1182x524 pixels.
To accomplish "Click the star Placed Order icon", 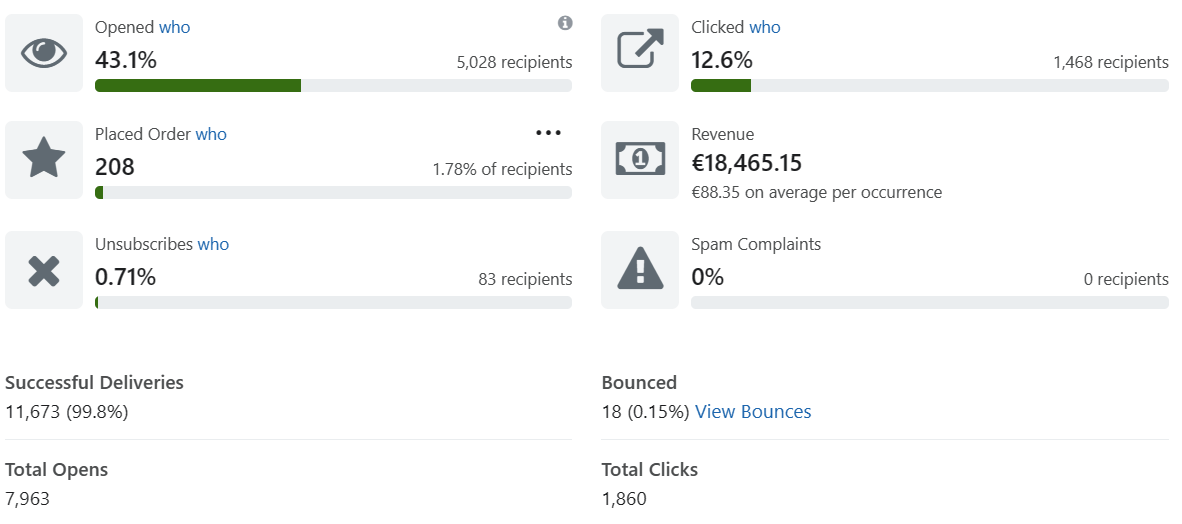I will [x=44, y=159].
